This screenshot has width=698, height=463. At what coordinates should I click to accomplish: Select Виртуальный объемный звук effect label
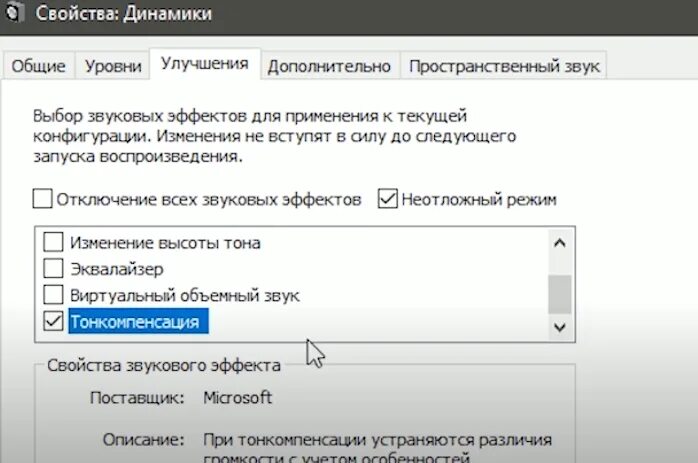coord(185,295)
